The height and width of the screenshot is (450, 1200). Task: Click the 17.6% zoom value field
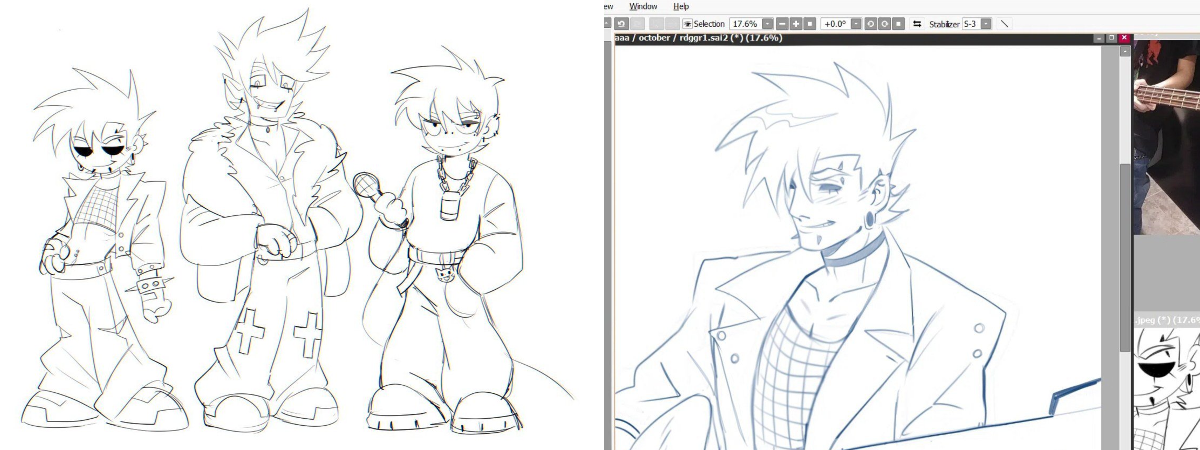tap(744, 23)
